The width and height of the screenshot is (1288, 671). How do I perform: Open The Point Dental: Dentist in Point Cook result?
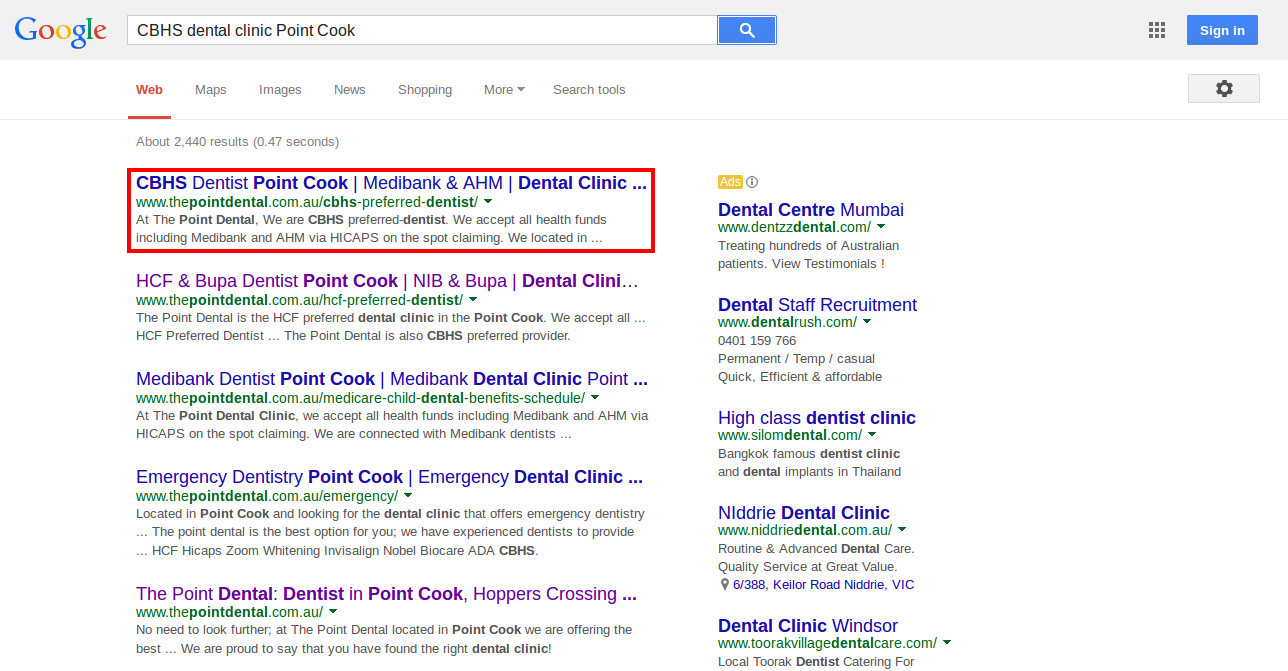point(386,594)
